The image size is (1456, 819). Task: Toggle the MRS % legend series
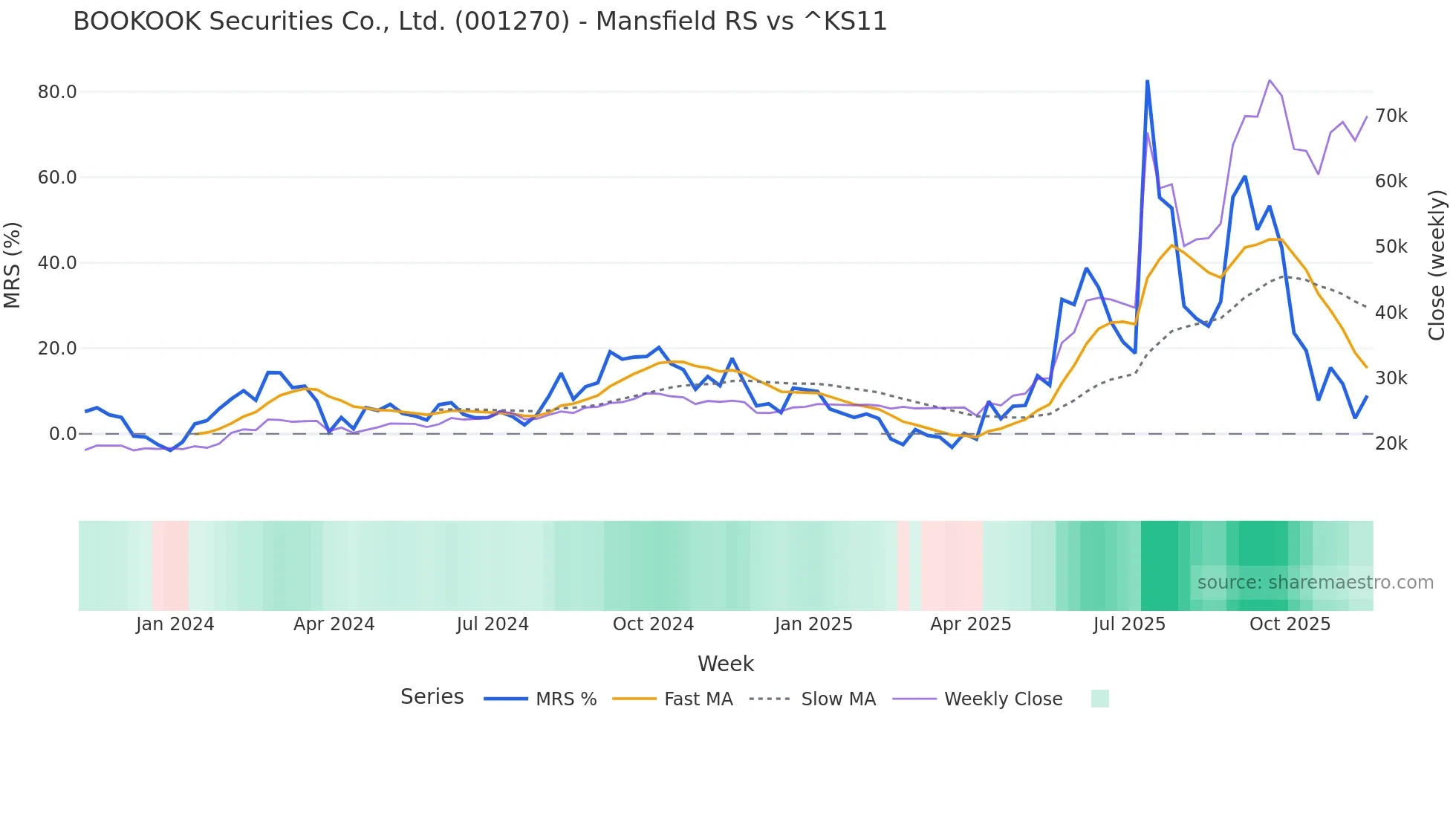(x=540, y=699)
